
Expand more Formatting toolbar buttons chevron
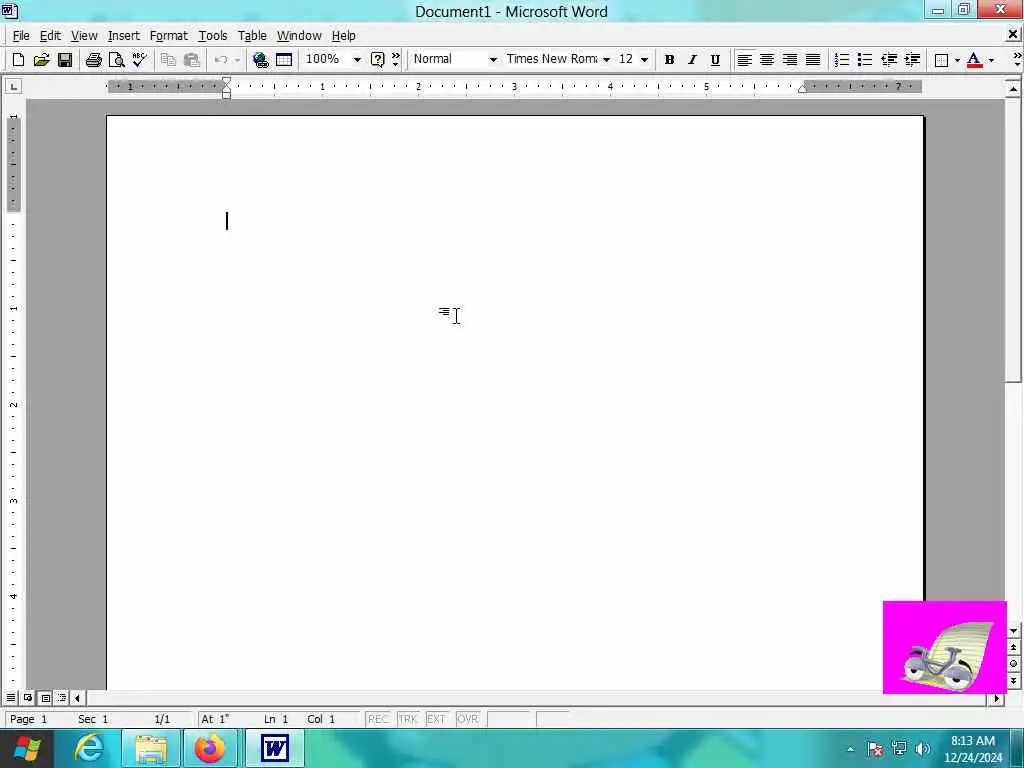point(1017,59)
